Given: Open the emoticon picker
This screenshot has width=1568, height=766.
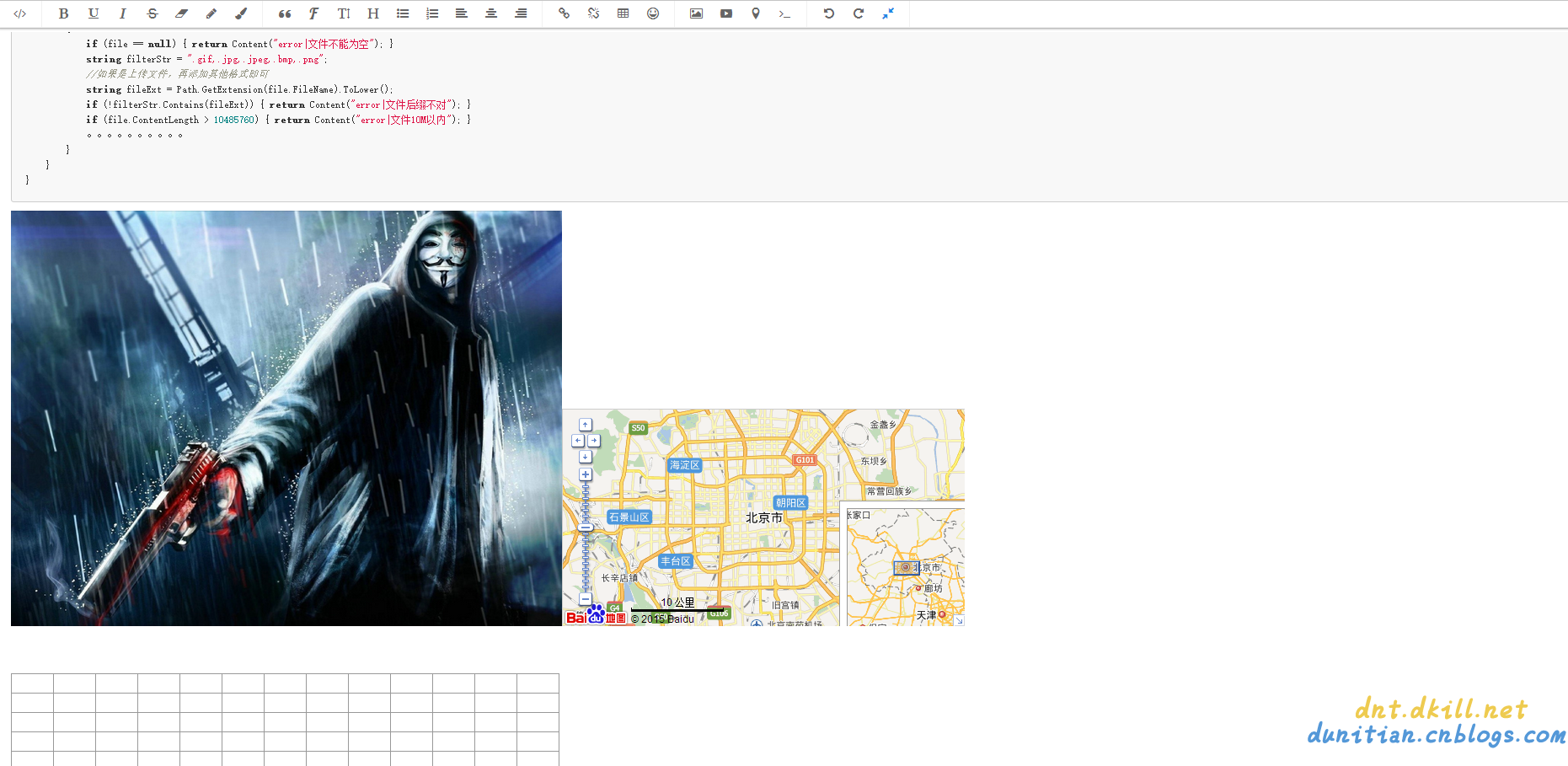Looking at the screenshot, I should pos(653,13).
